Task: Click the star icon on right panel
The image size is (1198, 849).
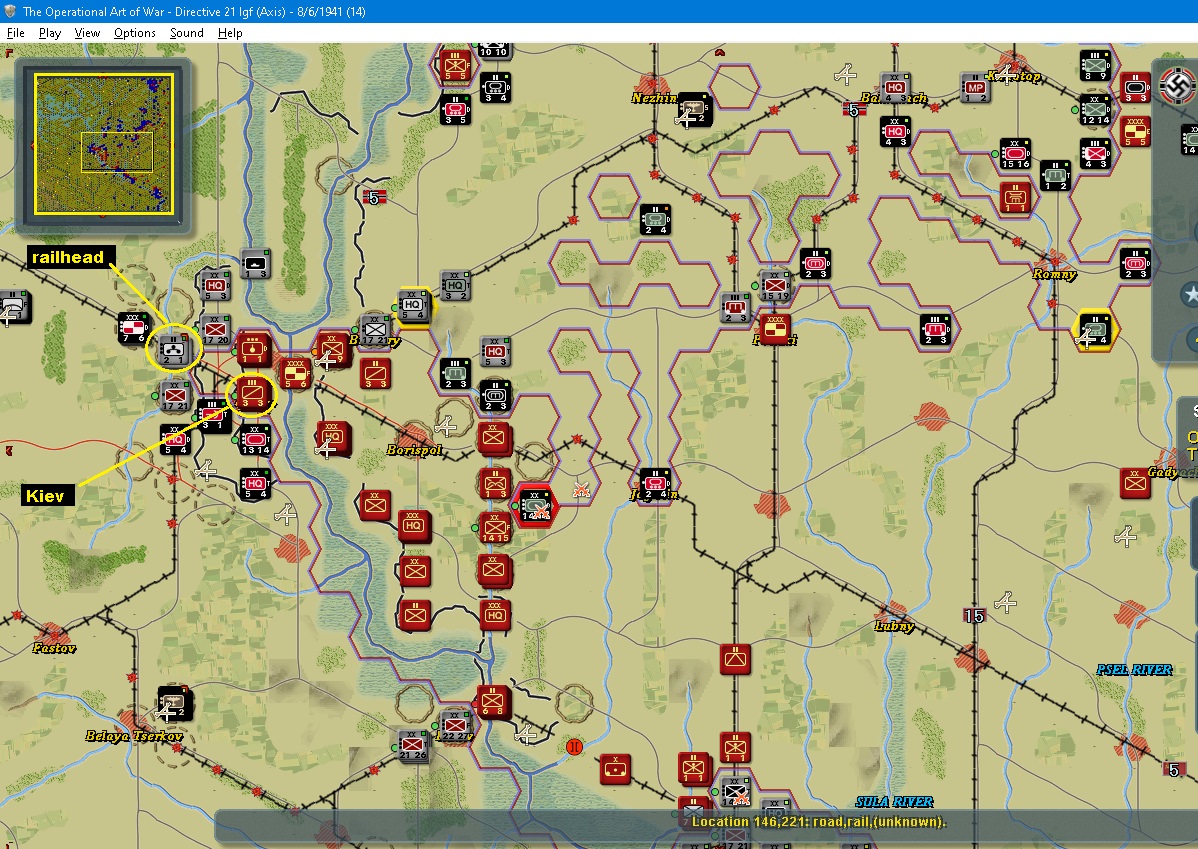Action: pyautogui.click(x=1190, y=294)
